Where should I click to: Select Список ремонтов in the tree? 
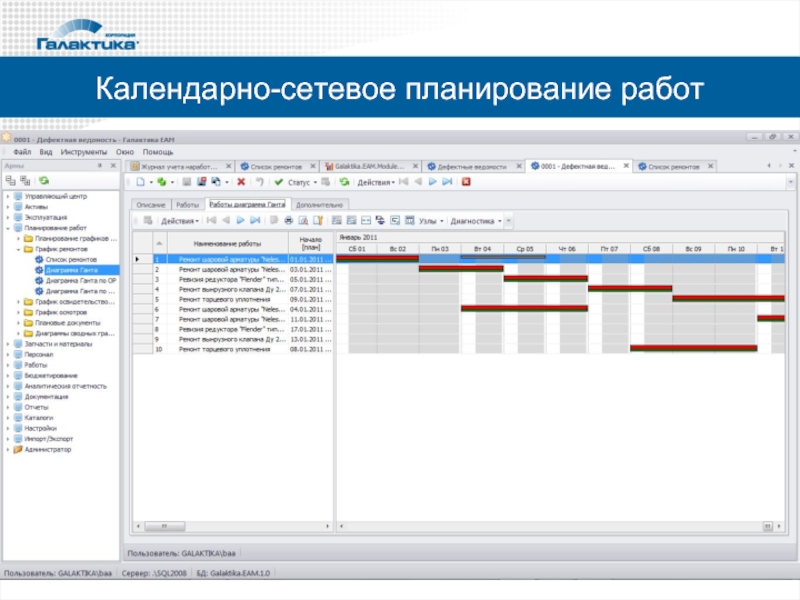tap(71, 260)
